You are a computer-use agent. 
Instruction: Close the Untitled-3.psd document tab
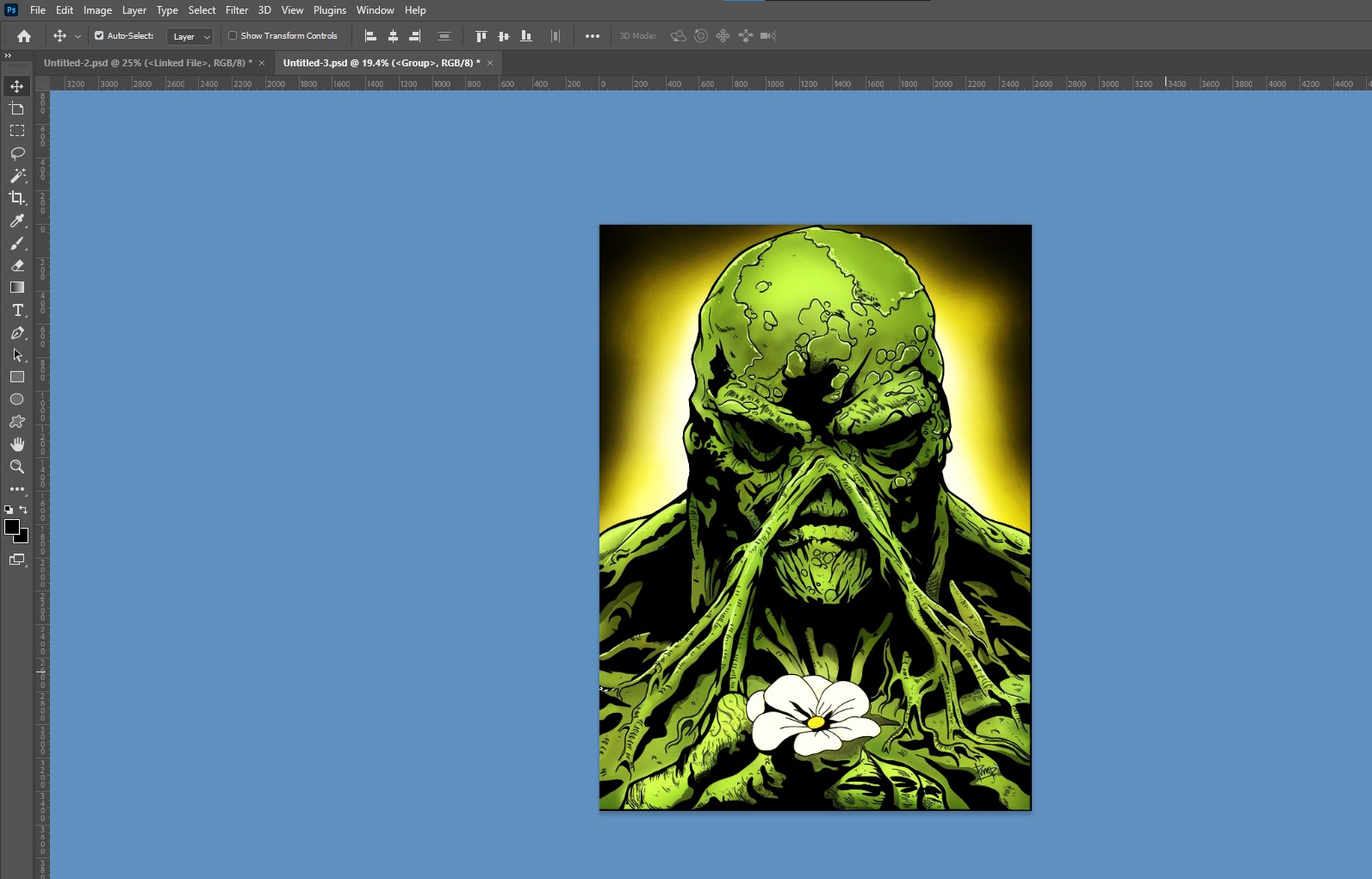pyautogui.click(x=490, y=63)
